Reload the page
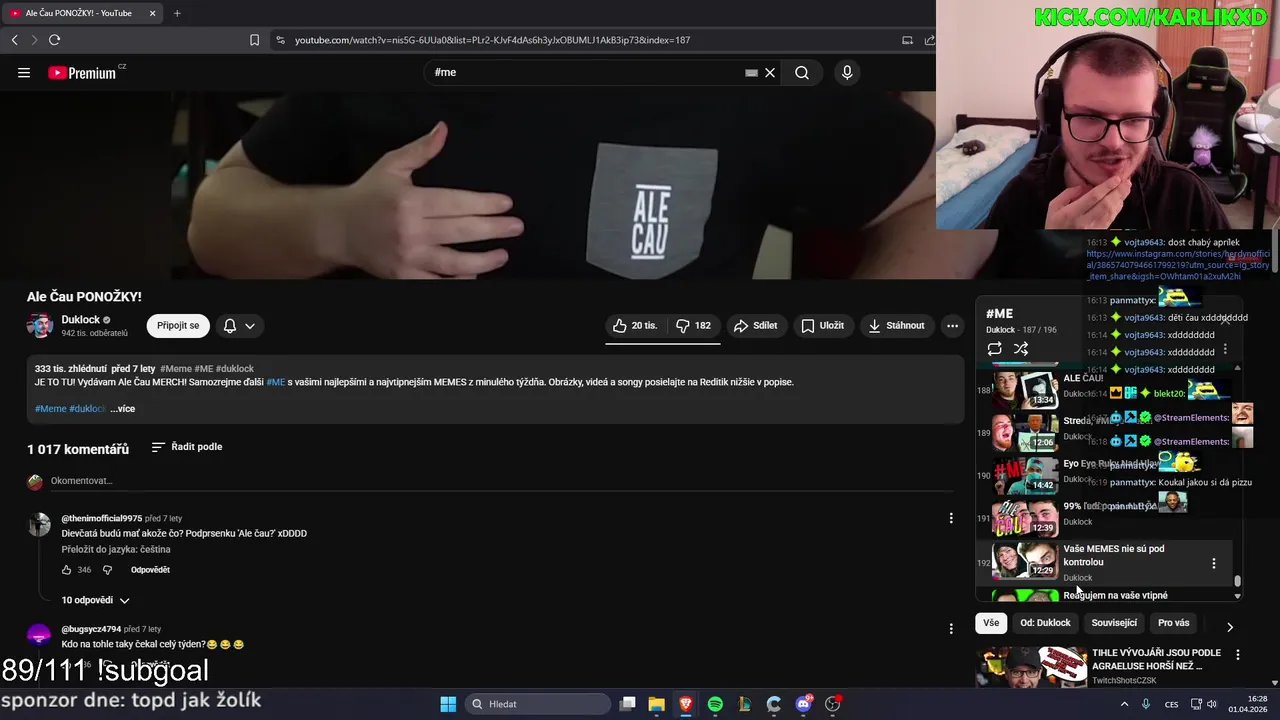Screen dimensions: 1280x720 54,40
